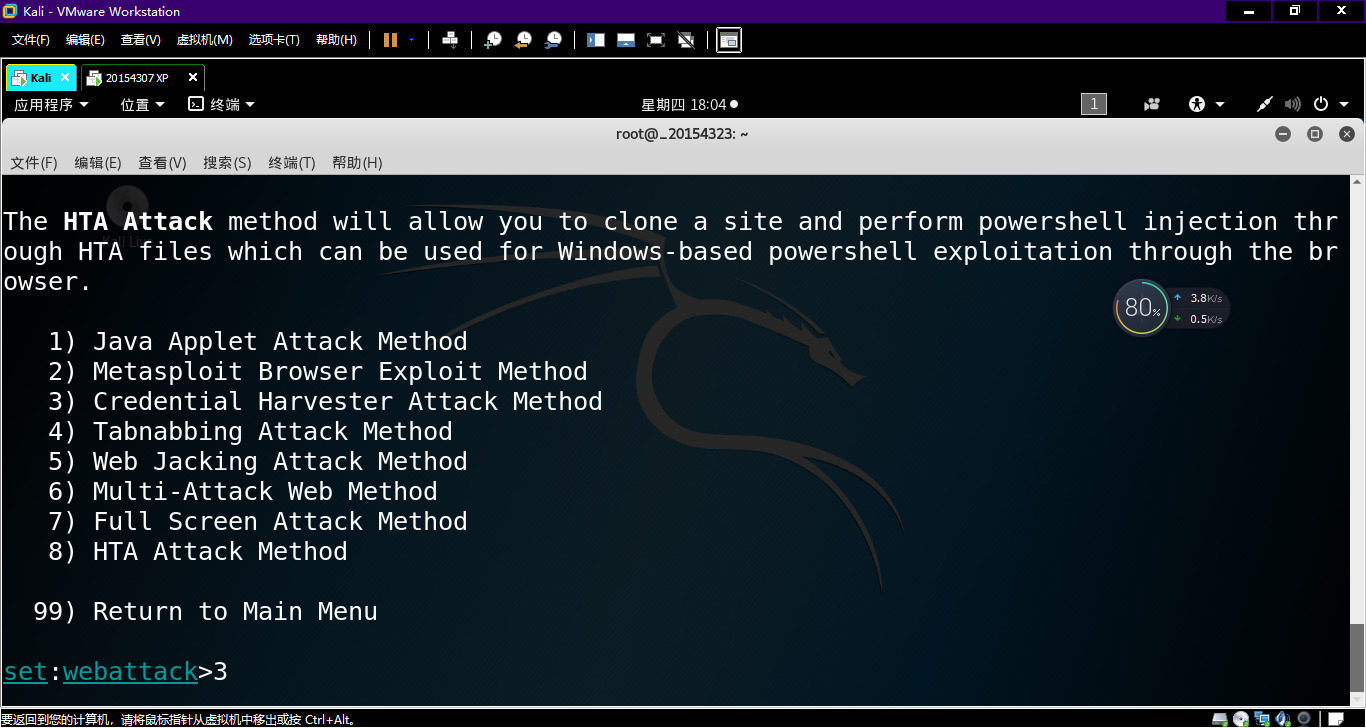The image size is (1366, 728).
Task: Switch to the 20154307 XP tab
Action: tap(137, 78)
